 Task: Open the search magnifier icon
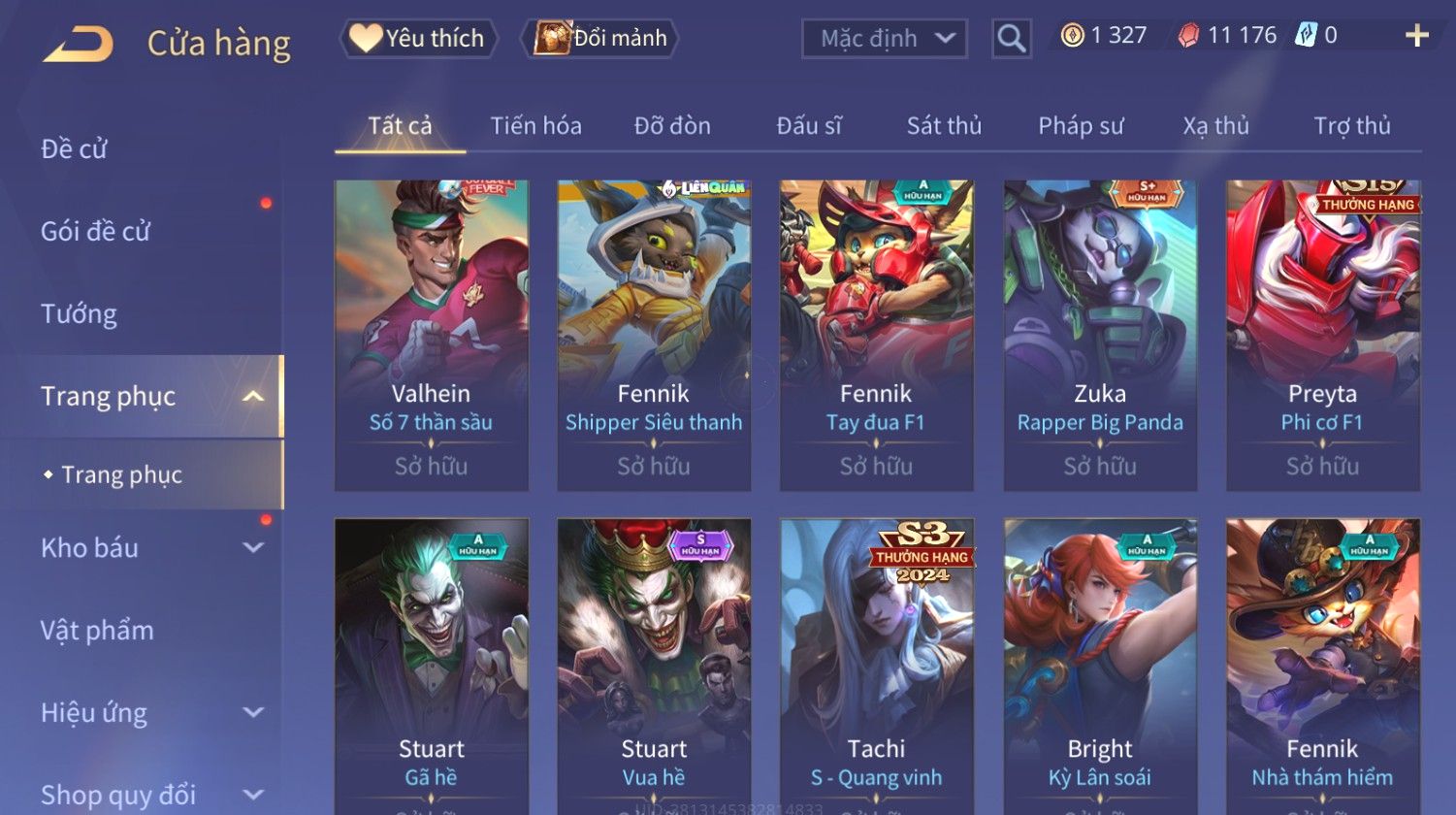pos(1011,39)
